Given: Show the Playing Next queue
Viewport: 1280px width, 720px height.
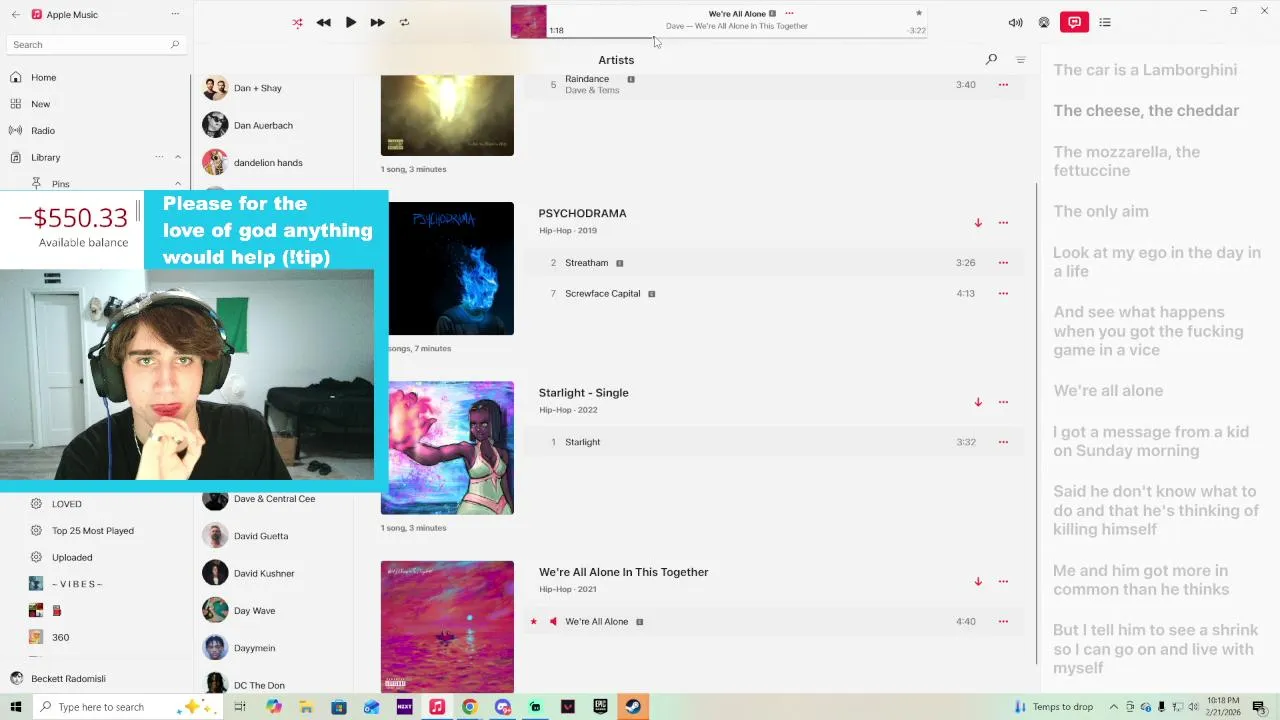Looking at the screenshot, I should [x=1105, y=22].
